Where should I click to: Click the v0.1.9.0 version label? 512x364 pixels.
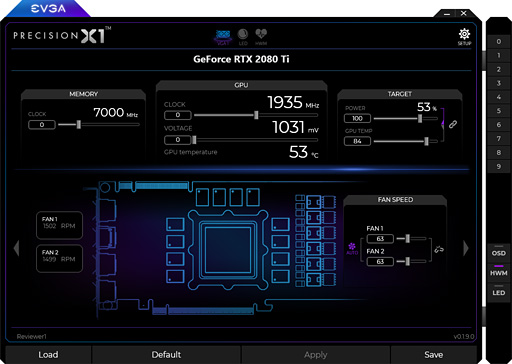[x=463, y=336]
